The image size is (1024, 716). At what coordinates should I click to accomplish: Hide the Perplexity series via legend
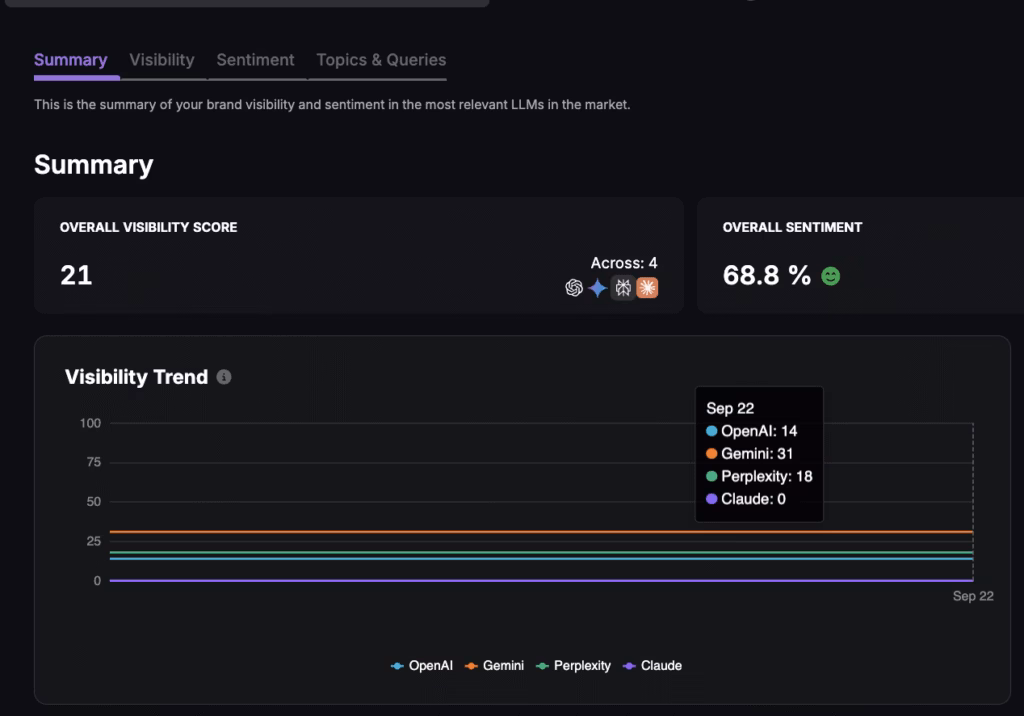coord(573,665)
